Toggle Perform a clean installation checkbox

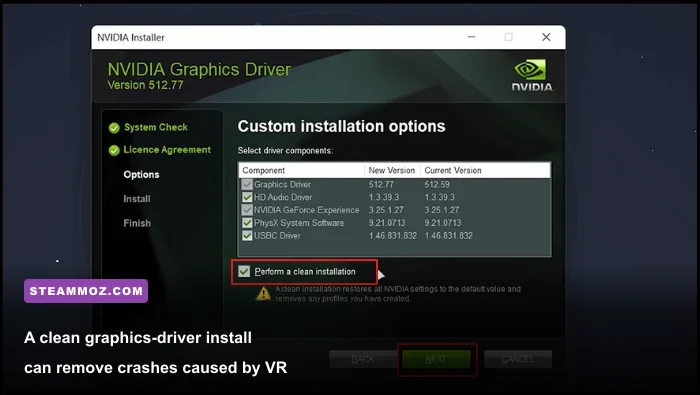[x=244, y=271]
